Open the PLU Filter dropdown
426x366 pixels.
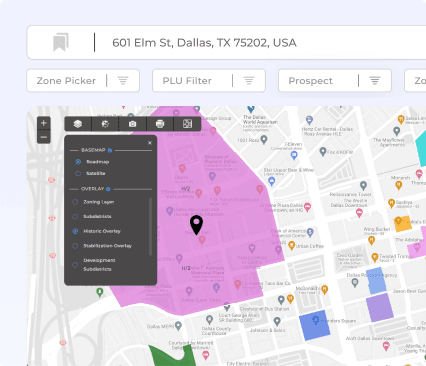[209, 80]
